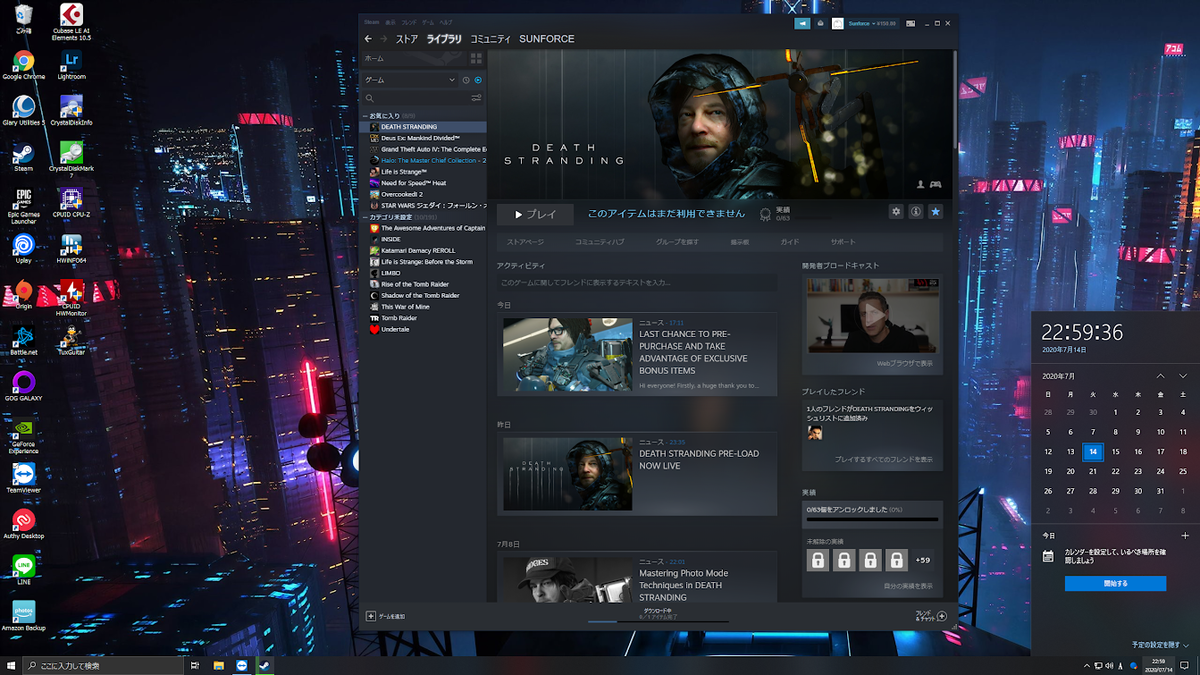Open the Steam menu in the menu bar

click(371, 22)
